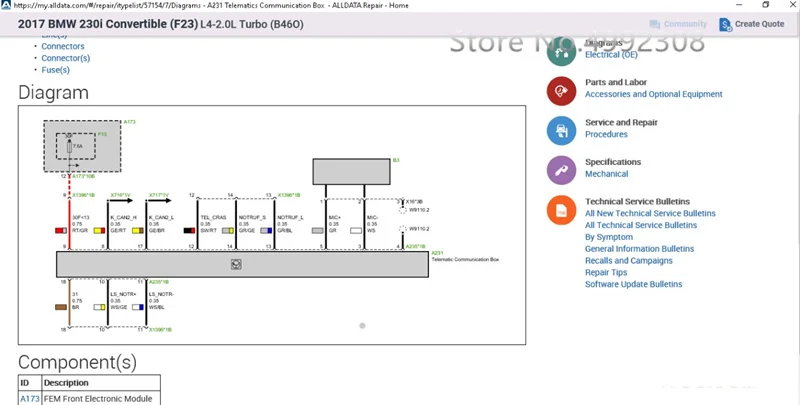Click the ALLDATA logo in the title bar

pos(6,5)
